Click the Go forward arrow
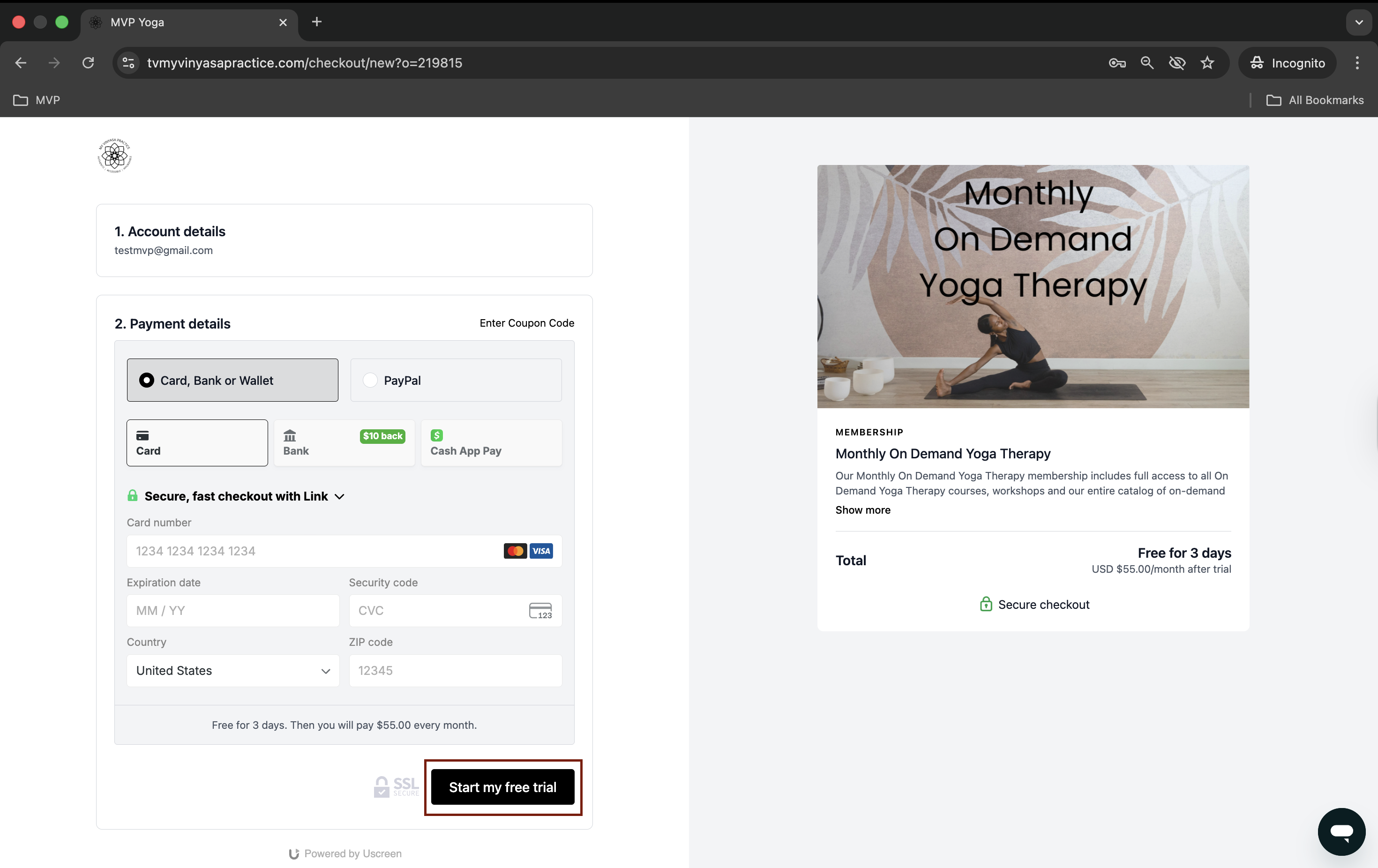The height and width of the screenshot is (868, 1378). (x=54, y=63)
